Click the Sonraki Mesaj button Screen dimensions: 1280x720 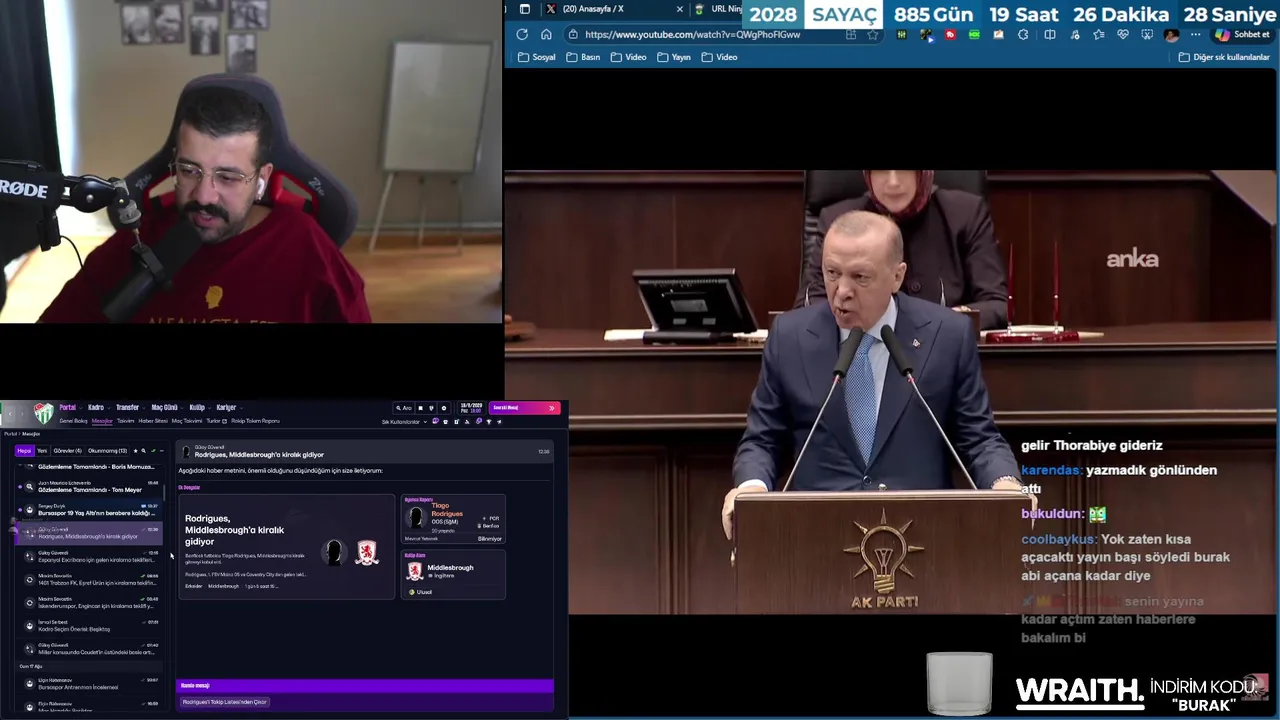pos(524,408)
